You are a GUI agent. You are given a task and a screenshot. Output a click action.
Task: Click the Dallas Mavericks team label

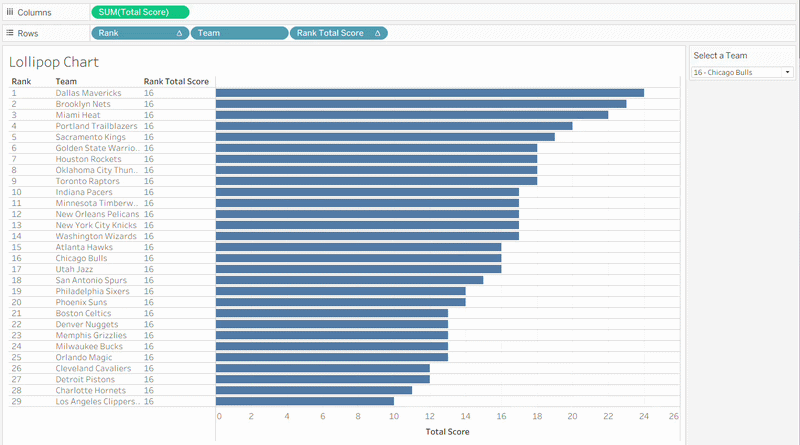pyautogui.click(x=88, y=93)
